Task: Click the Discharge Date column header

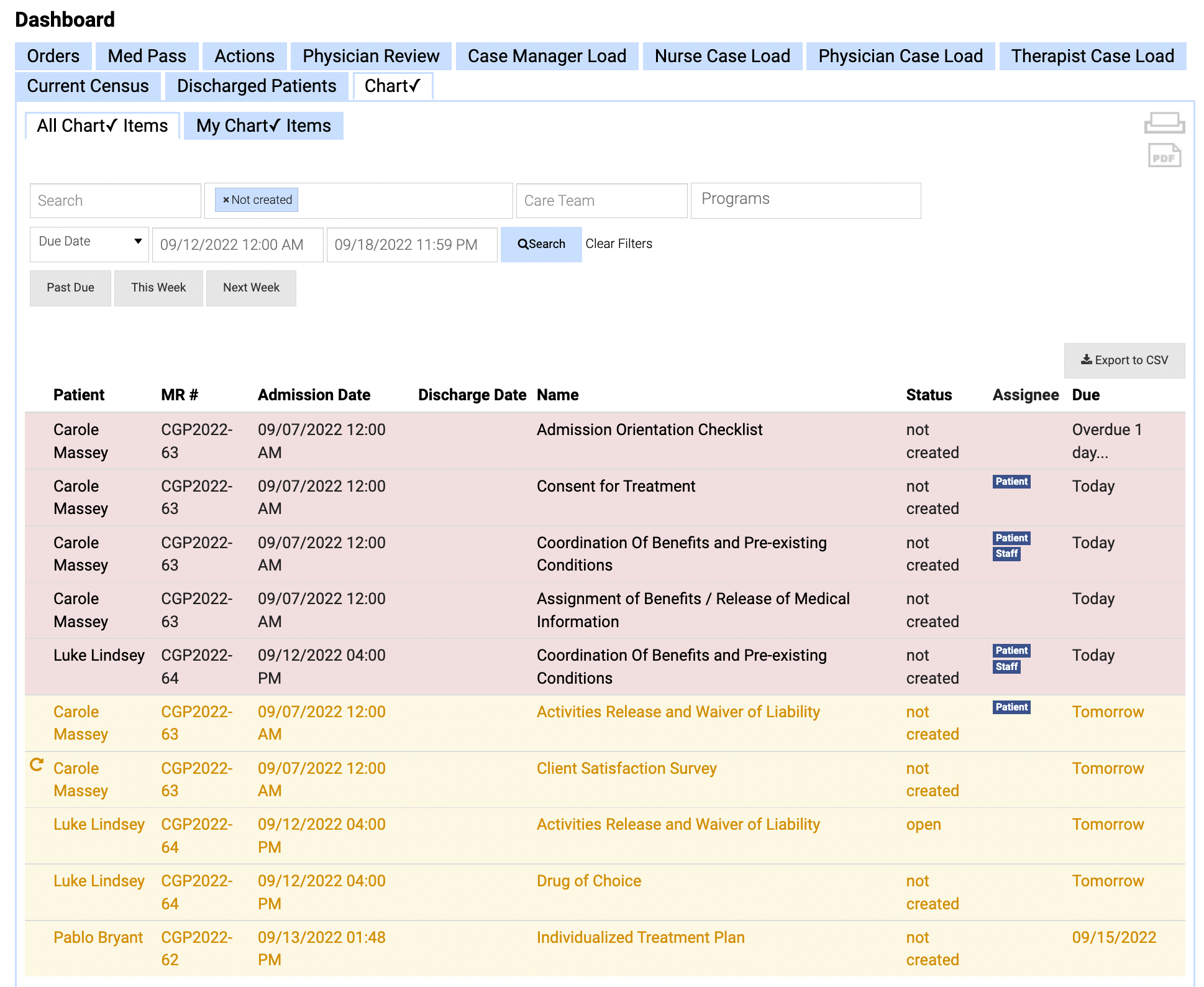Action: (472, 395)
